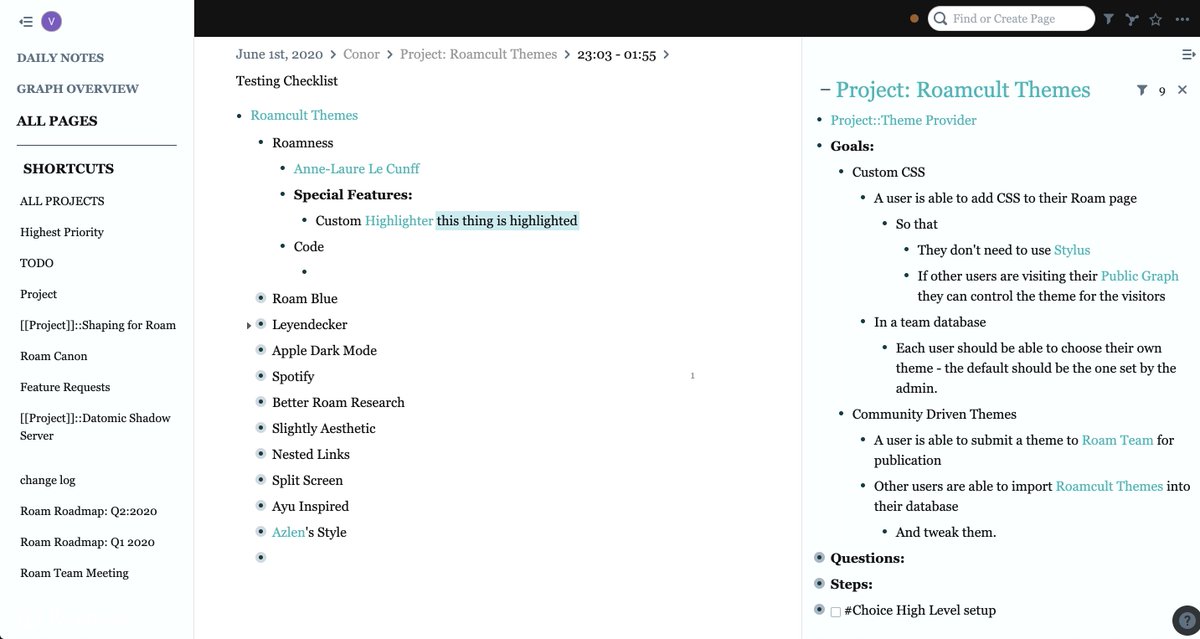Focus the Find or Create Page field
Image resolution: width=1200 pixels, height=639 pixels.
click(x=1011, y=19)
